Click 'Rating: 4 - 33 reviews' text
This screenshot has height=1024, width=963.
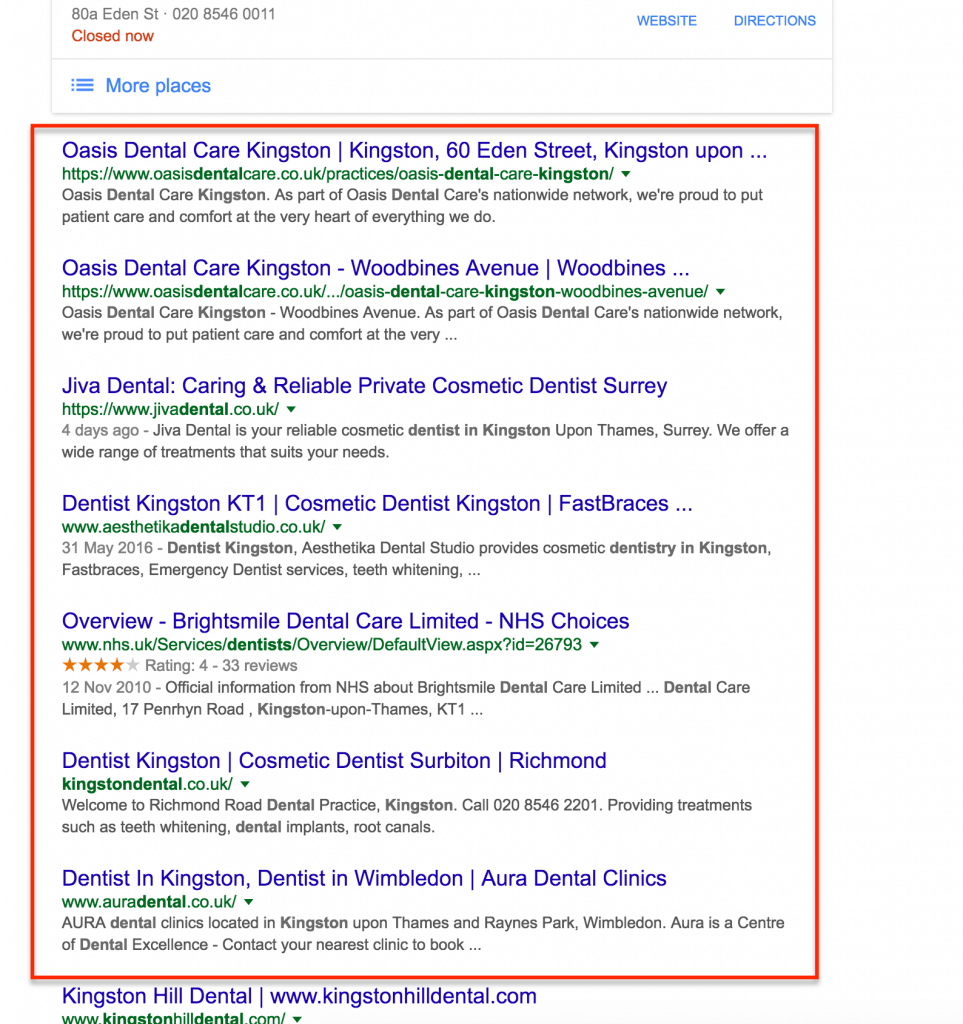(x=221, y=665)
